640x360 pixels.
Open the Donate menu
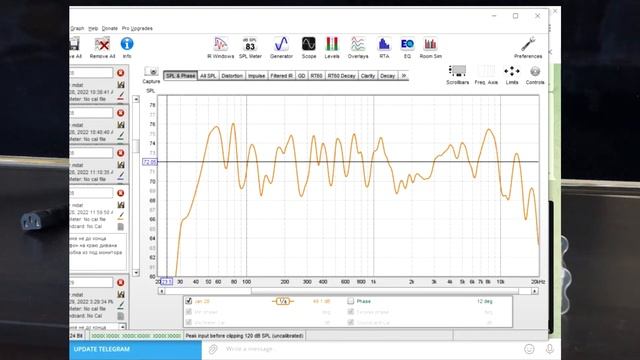click(x=109, y=28)
